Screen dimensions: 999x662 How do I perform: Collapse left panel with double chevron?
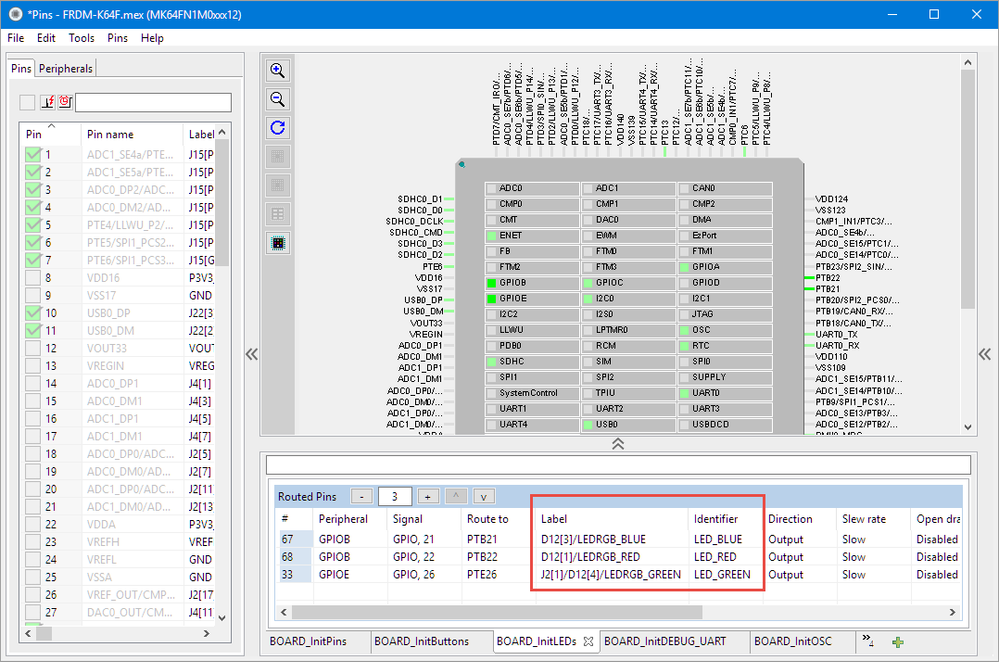coord(252,354)
